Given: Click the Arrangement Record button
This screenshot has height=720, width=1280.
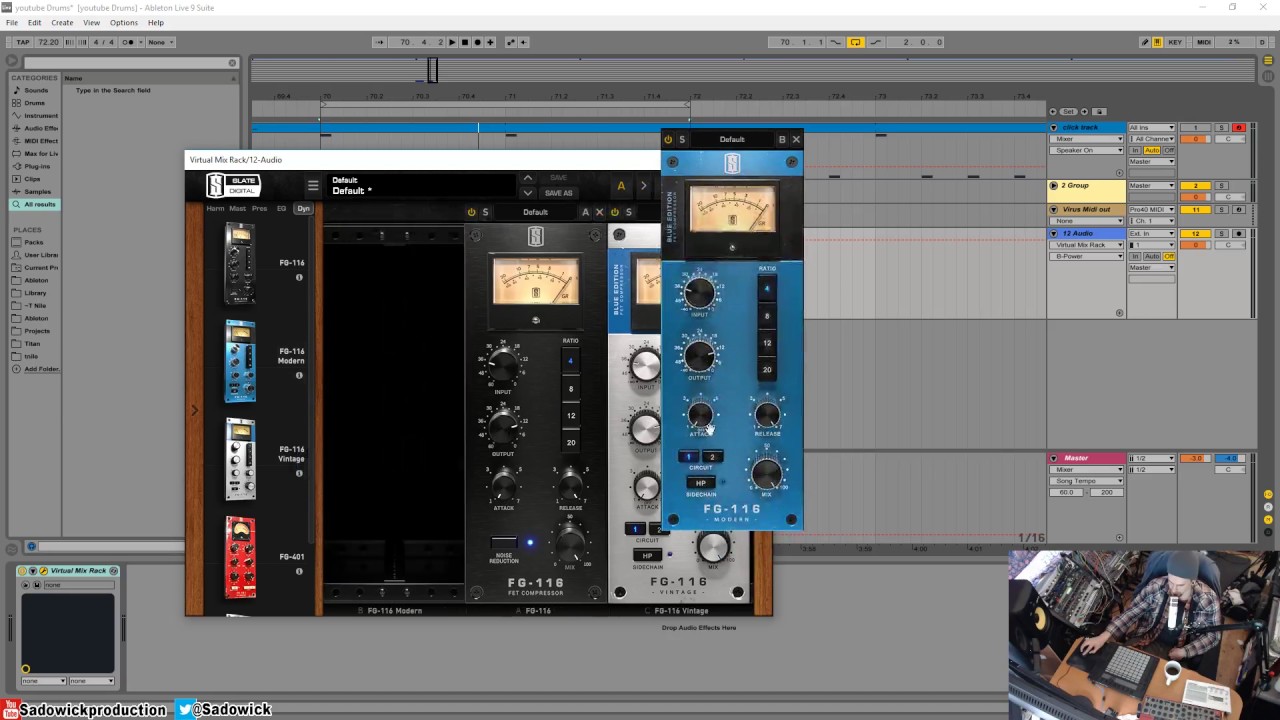Looking at the screenshot, I should tap(477, 42).
